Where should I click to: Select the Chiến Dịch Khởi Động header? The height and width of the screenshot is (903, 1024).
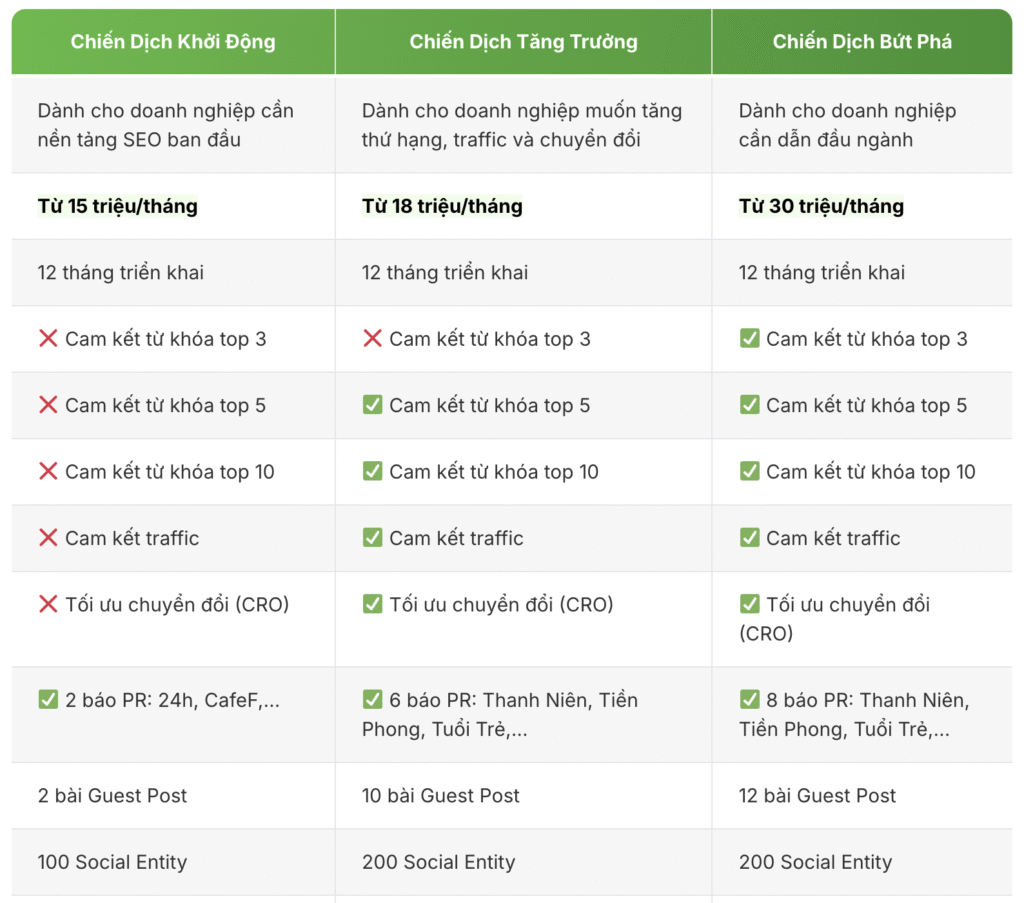[173, 42]
